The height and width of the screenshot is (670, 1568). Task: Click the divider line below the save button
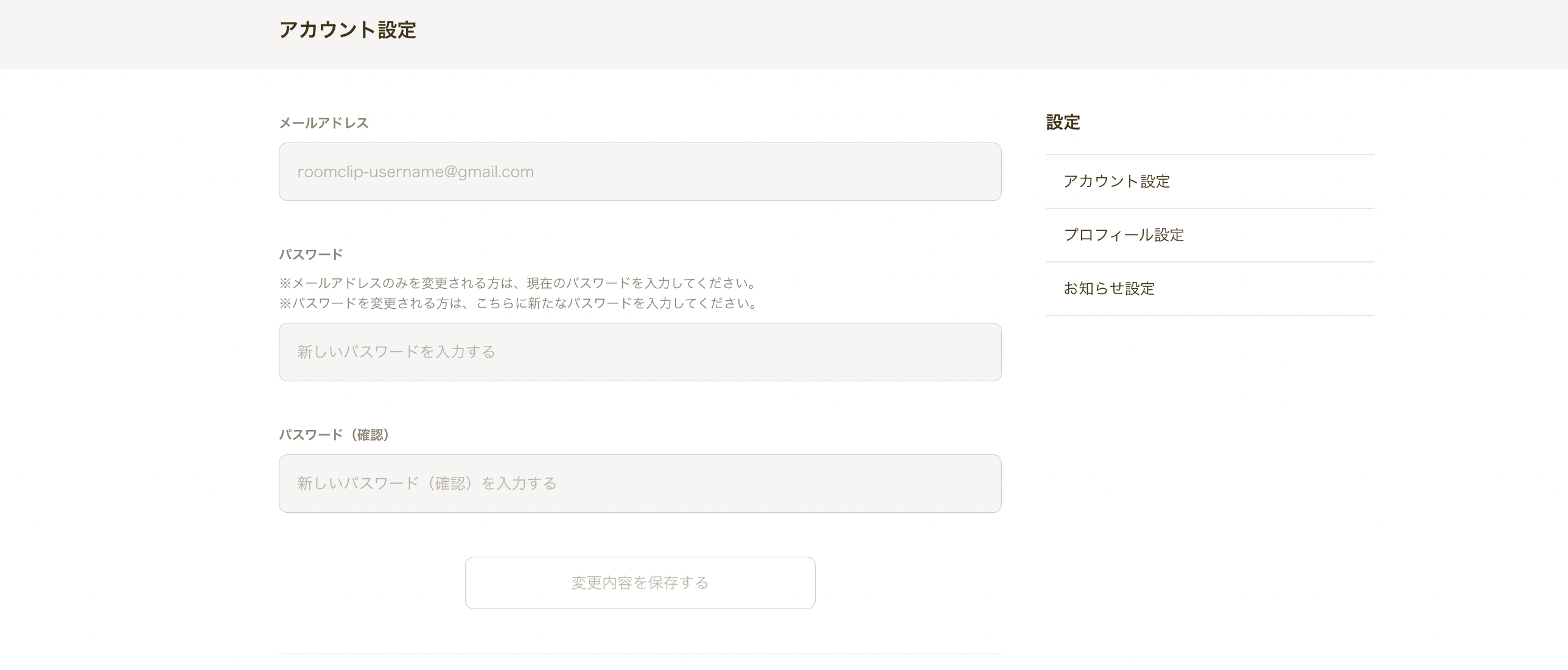coord(640,654)
